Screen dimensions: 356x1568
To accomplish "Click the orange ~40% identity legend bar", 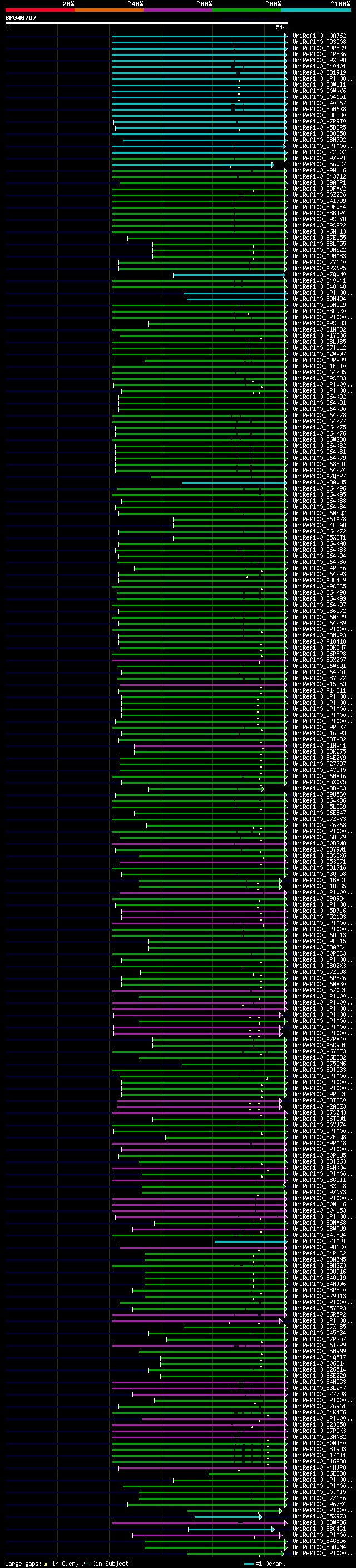I will (x=109, y=10).
